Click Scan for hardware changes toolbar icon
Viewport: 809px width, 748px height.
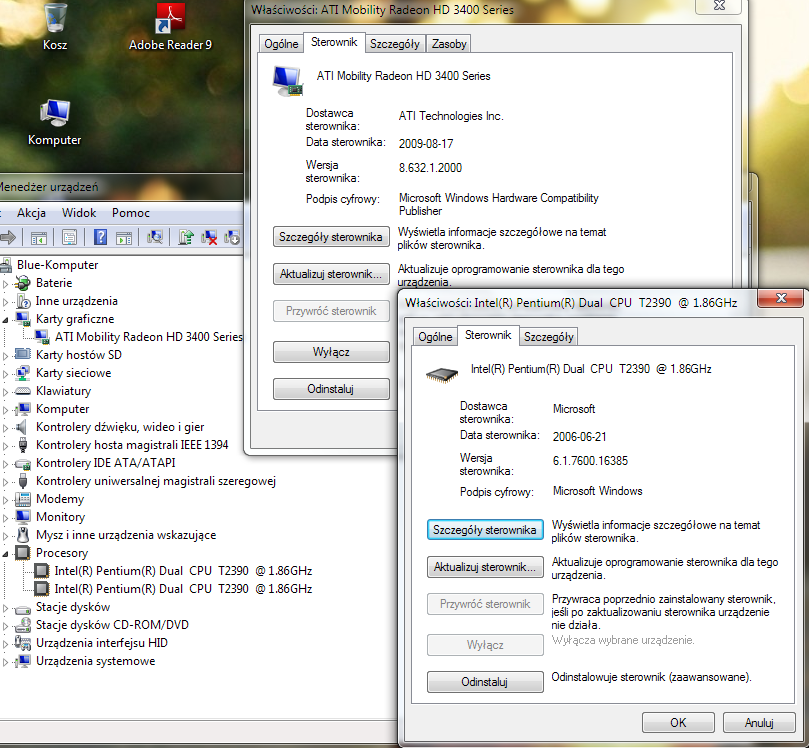tap(154, 237)
